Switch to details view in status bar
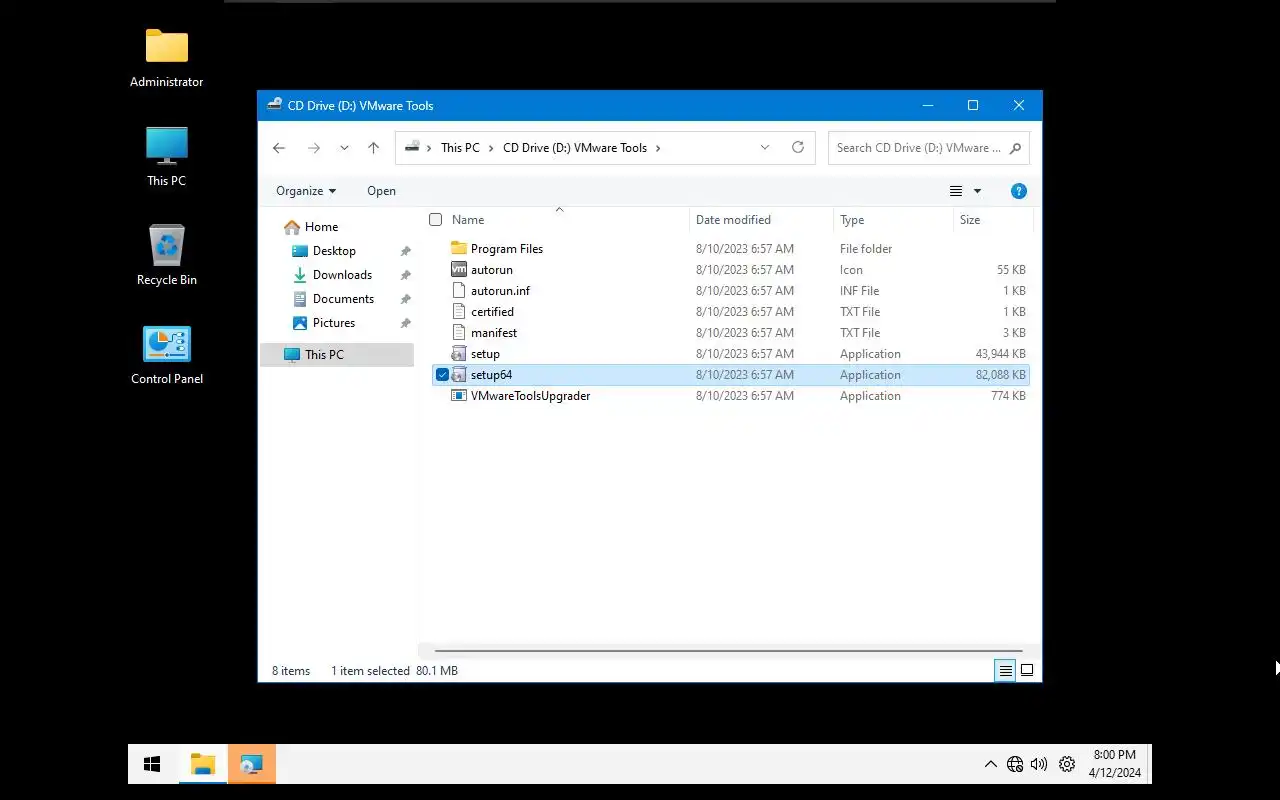This screenshot has width=1280, height=800. pyautogui.click(x=1005, y=671)
